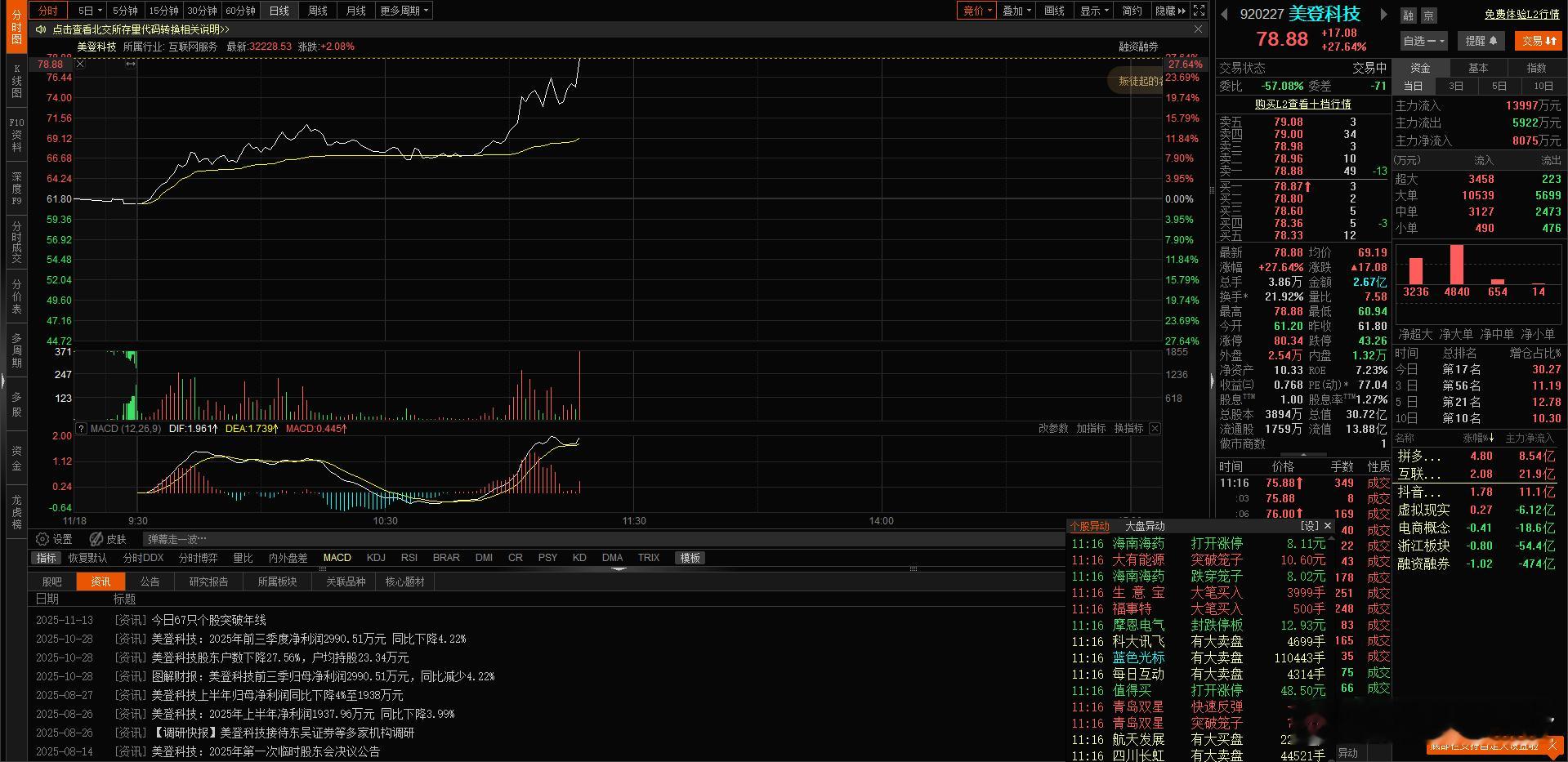Open 分价表 in the left sidebar
Viewport: 1568px width, 762px height.
(x=16, y=297)
